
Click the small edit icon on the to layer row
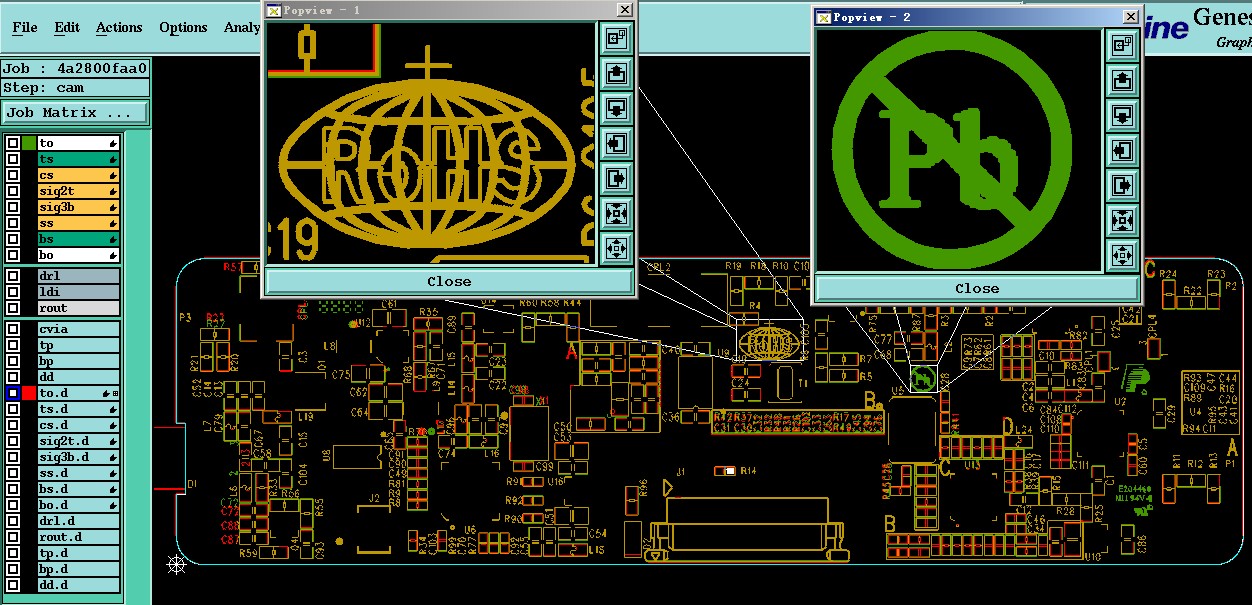tap(114, 144)
